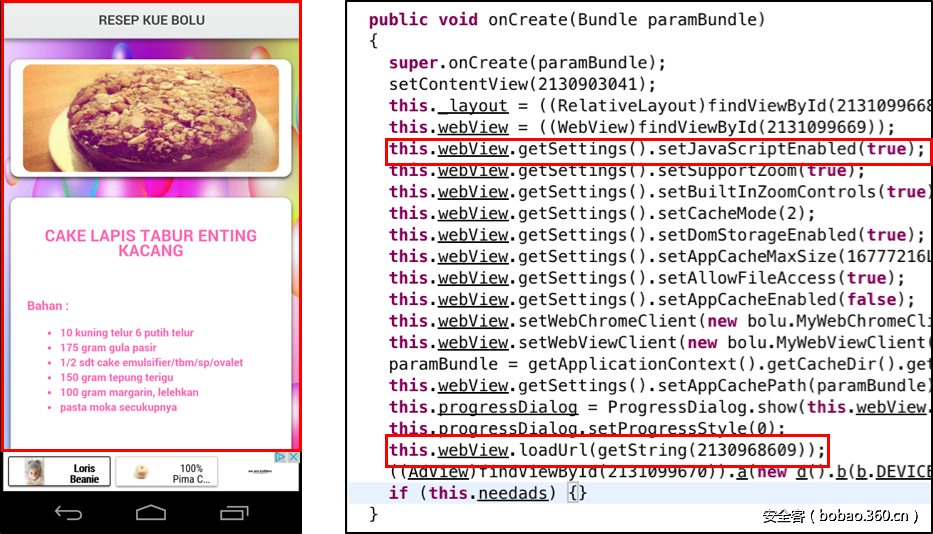The image size is (933, 534).
Task: Tap the Android back navigation icon
Action: 69,513
